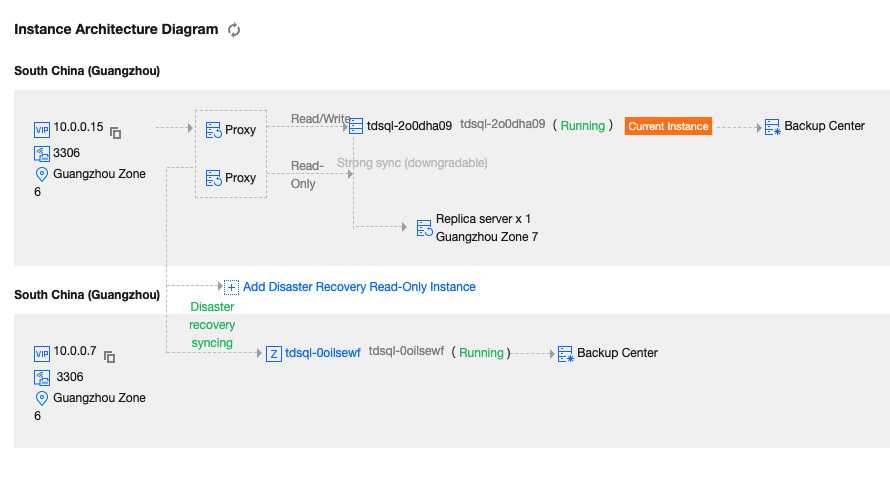Click the location pin in the lower region
Viewport: 890px width, 480px height.
pos(42,398)
